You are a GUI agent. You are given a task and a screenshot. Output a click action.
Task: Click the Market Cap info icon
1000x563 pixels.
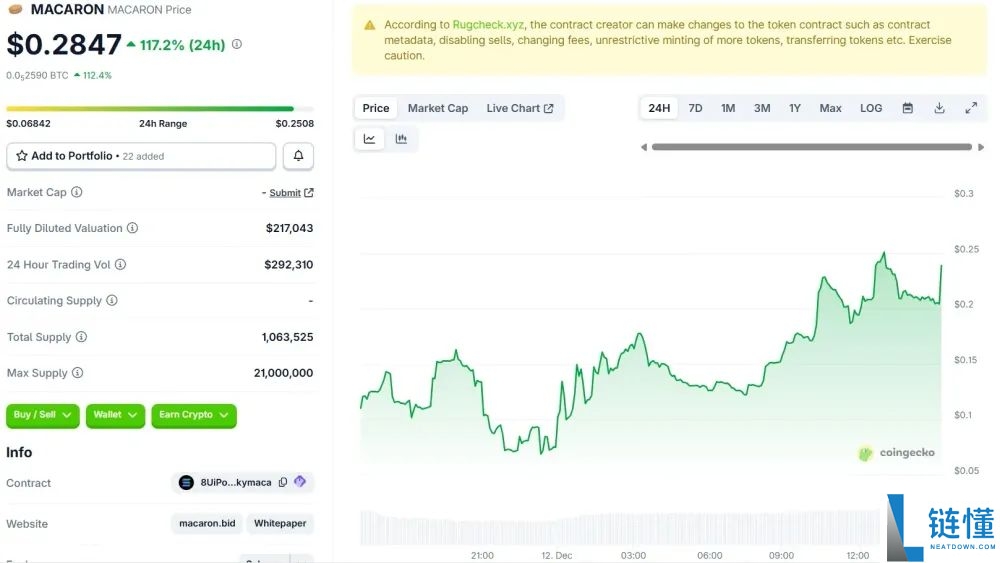click(x=77, y=192)
